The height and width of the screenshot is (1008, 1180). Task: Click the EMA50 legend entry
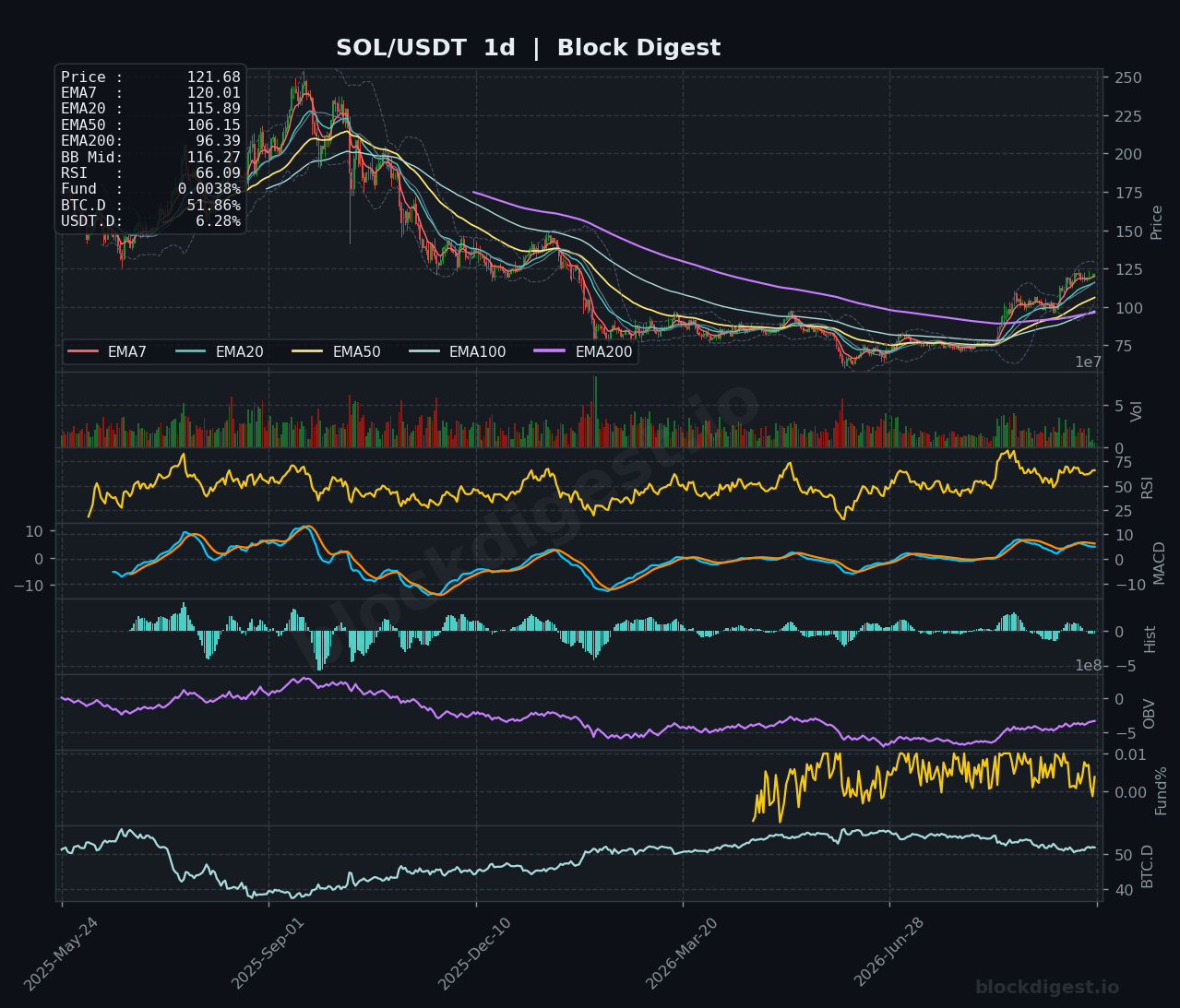(x=336, y=351)
